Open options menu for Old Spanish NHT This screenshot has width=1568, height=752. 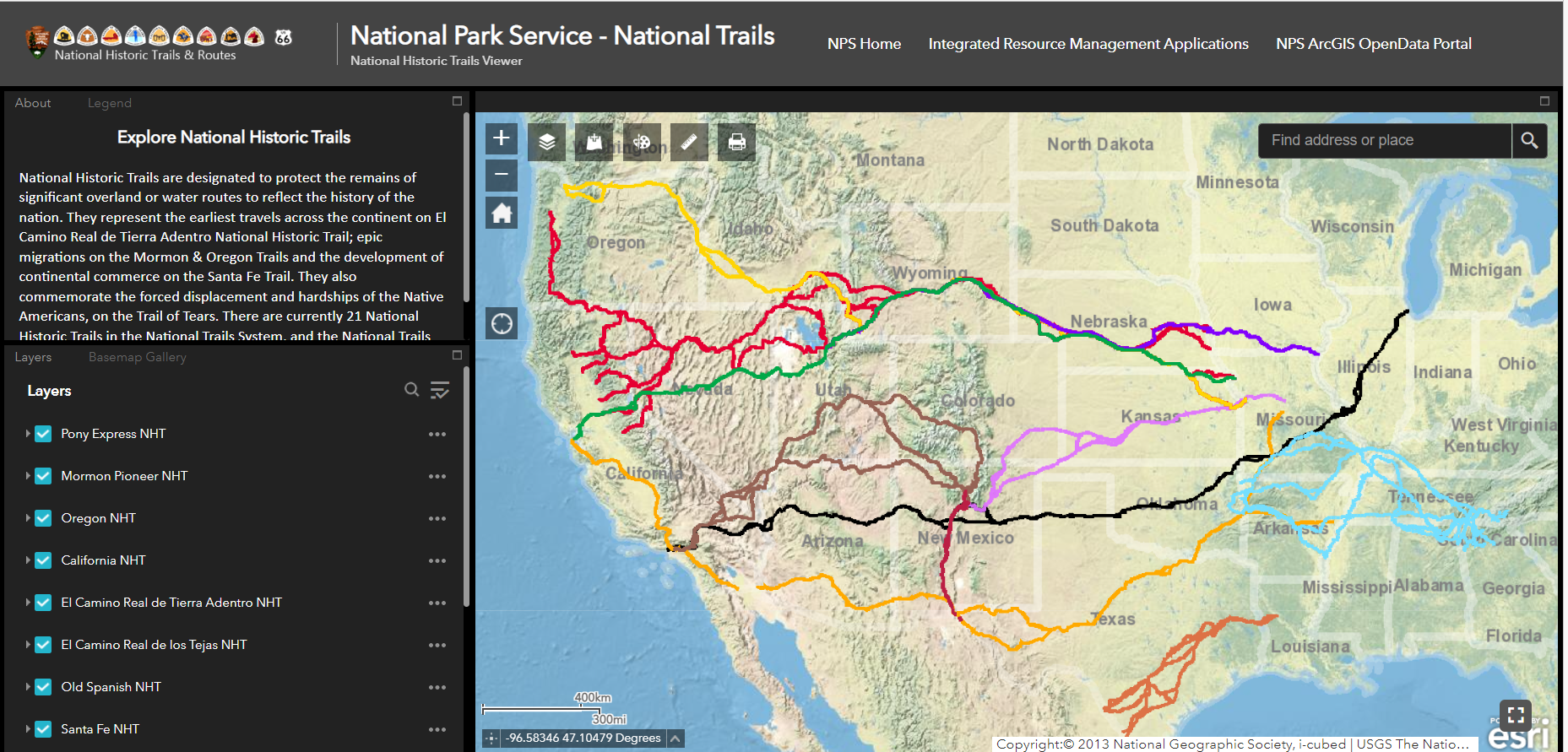437,687
